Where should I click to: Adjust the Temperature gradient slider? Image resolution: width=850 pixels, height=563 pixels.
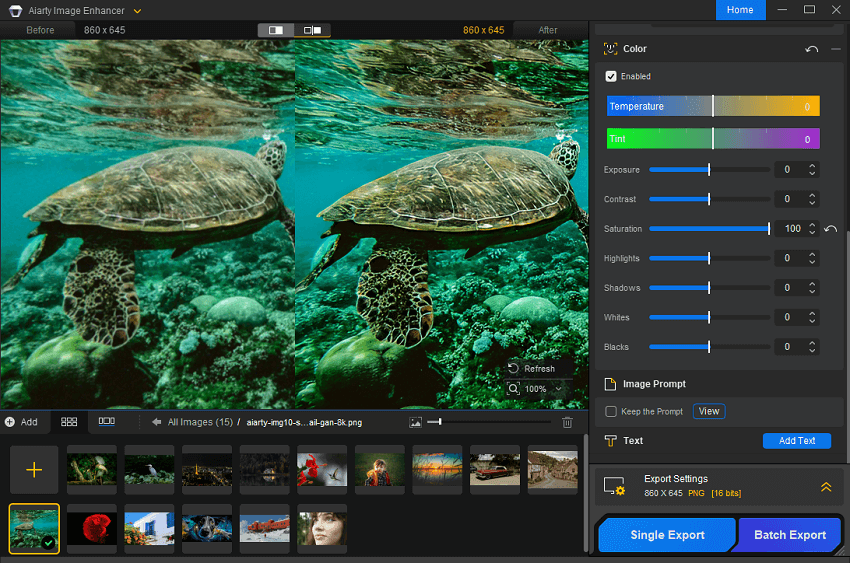click(713, 106)
